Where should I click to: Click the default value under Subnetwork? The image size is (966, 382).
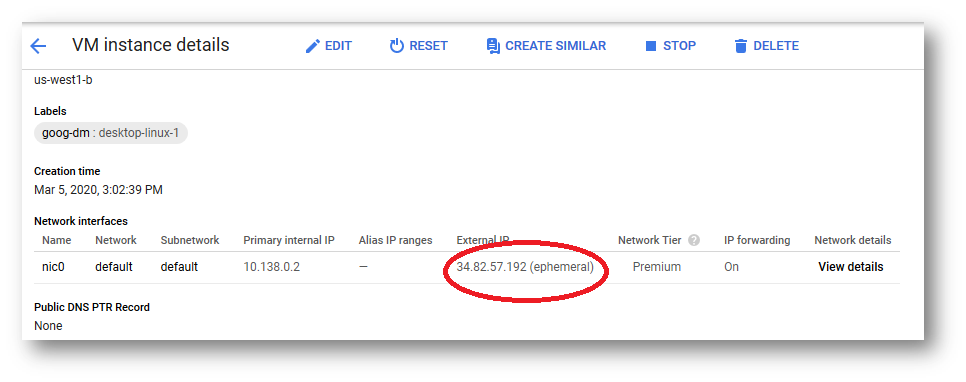pyautogui.click(x=179, y=267)
